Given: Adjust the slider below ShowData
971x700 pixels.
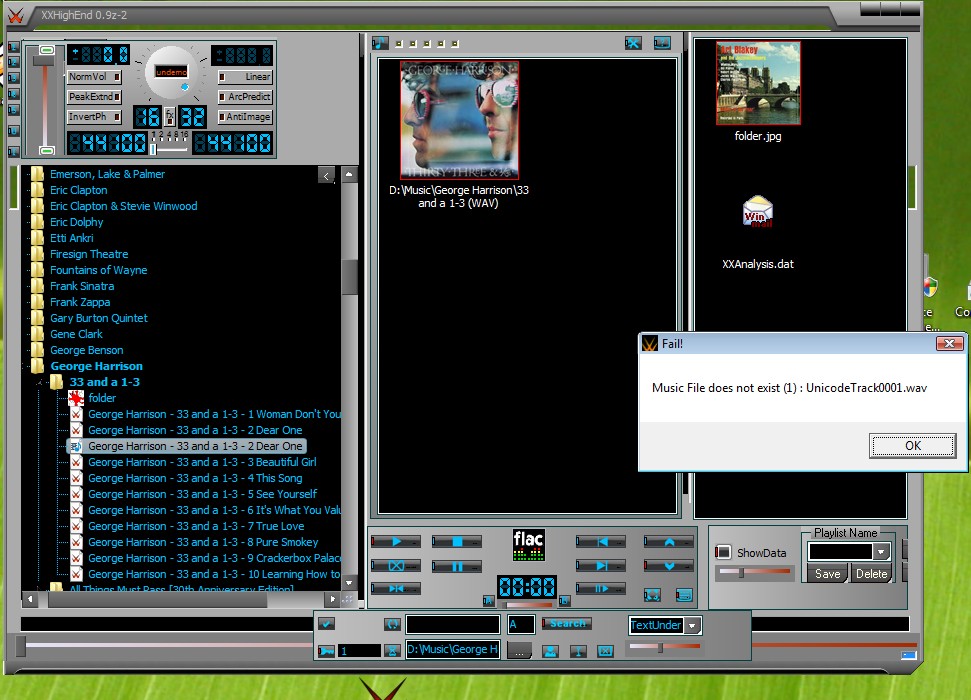Looking at the screenshot, I should [x=741, y=572].
